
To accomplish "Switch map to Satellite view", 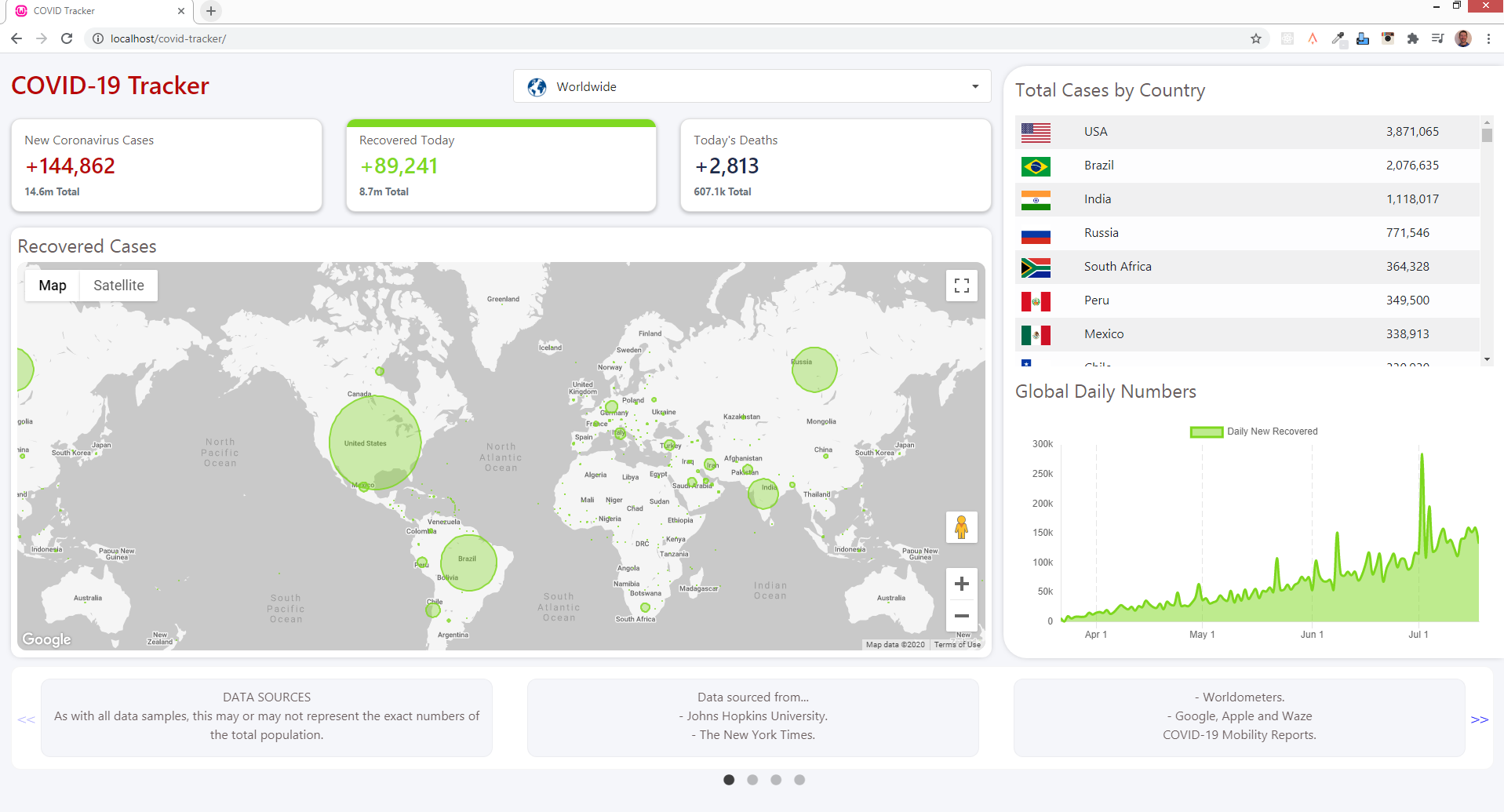I will (x=118, y=285).
